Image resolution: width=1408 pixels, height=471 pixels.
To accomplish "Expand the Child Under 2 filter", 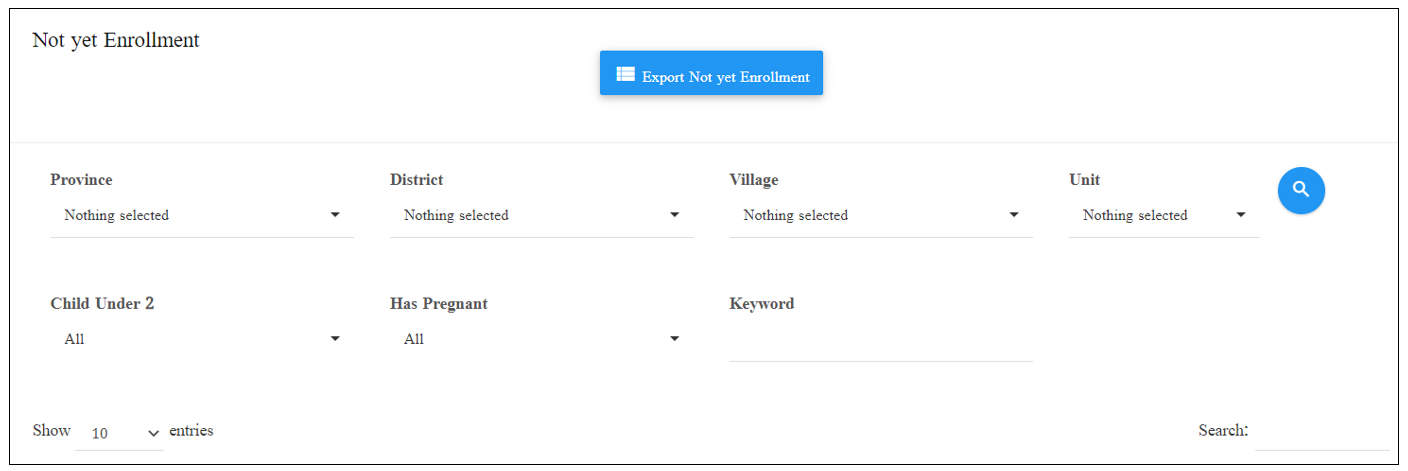I will 202,339.
